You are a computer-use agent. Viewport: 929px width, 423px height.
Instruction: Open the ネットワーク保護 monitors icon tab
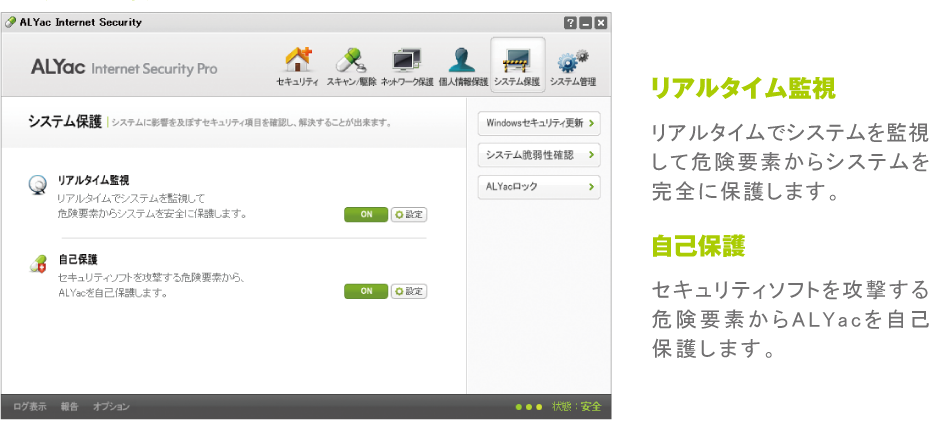(x=406, y=66)
